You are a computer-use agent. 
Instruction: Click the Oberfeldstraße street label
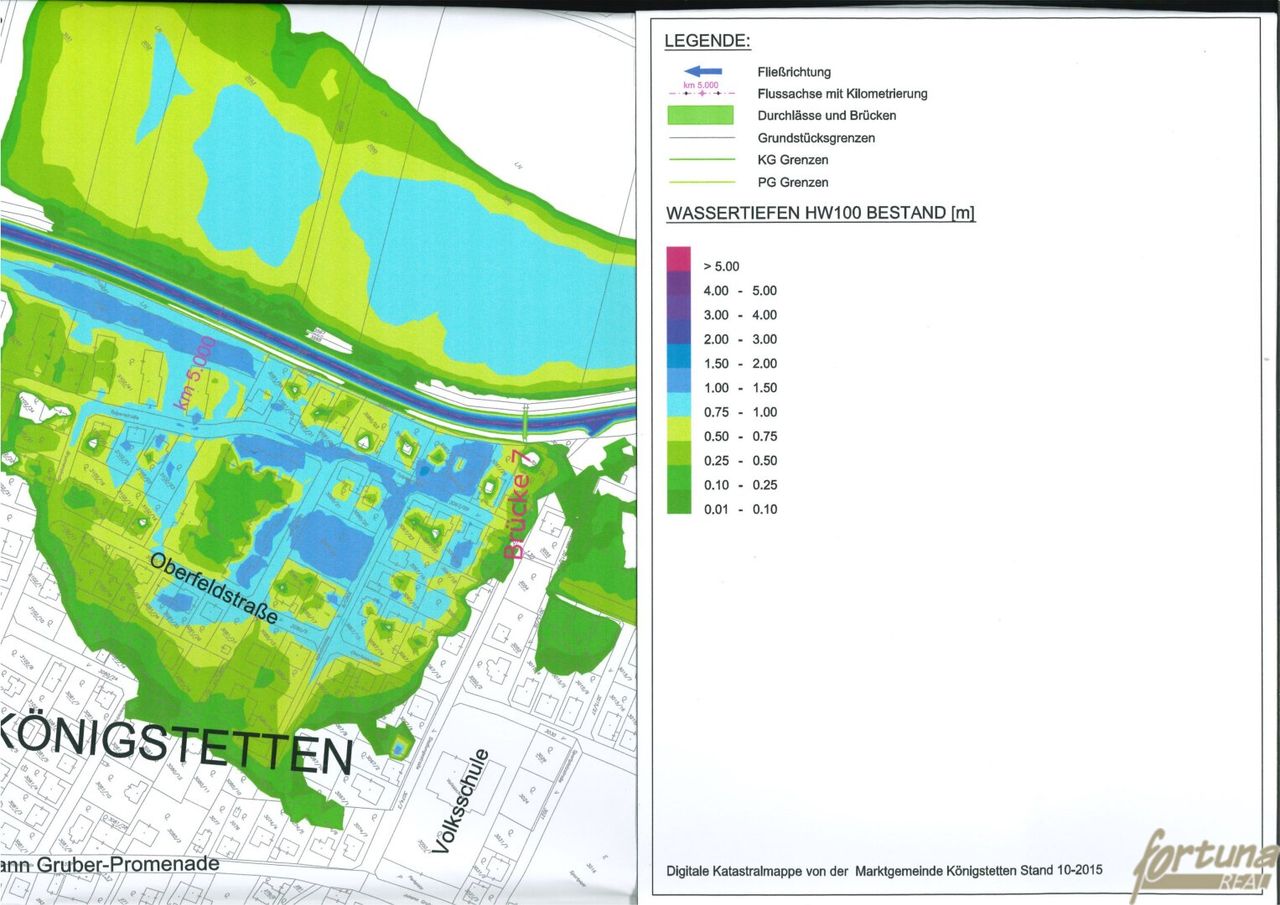tap(213, 587)
